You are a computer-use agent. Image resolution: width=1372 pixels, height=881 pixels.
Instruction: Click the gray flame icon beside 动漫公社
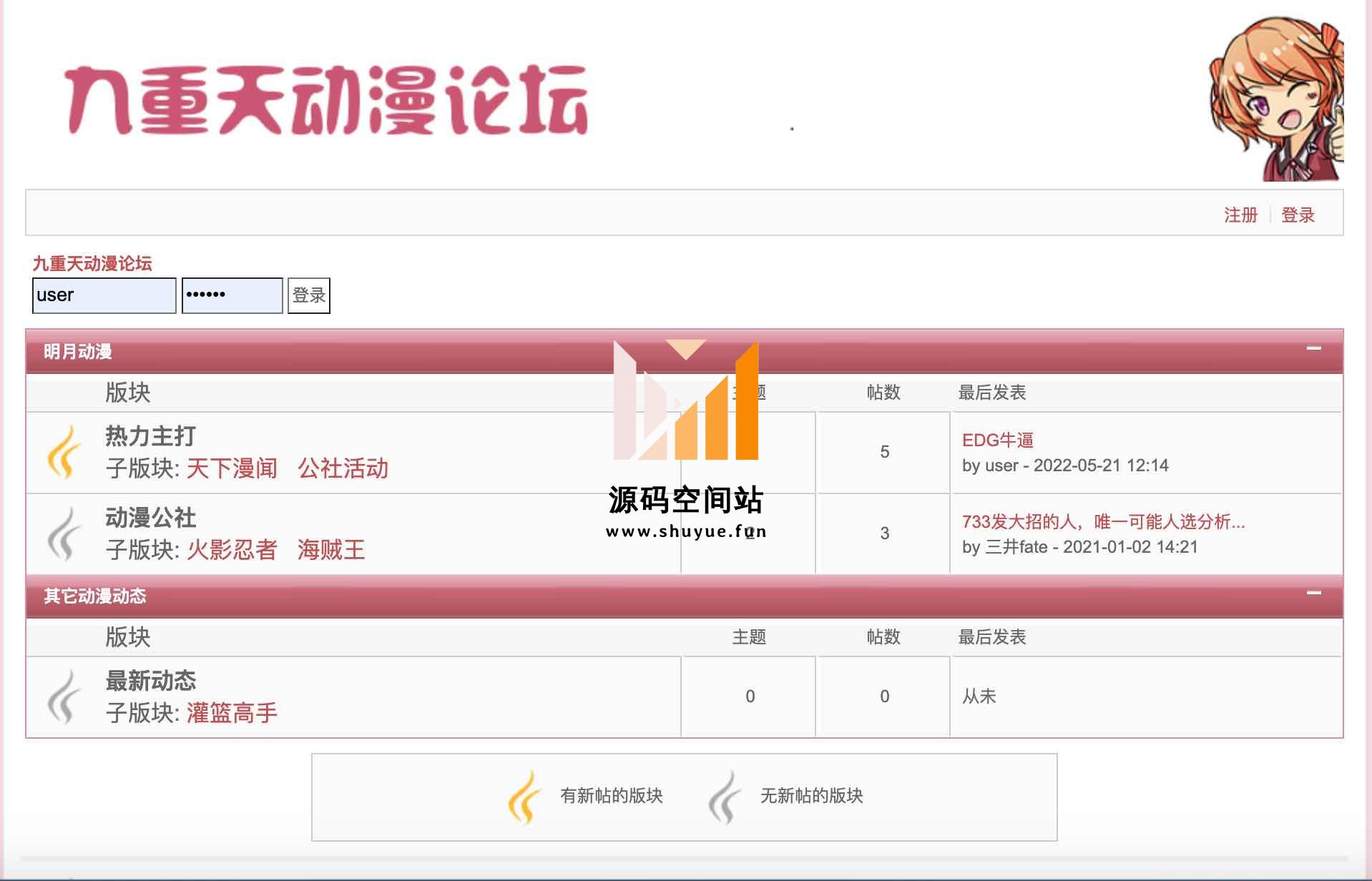pyautogui.click(x=64, y=533)
